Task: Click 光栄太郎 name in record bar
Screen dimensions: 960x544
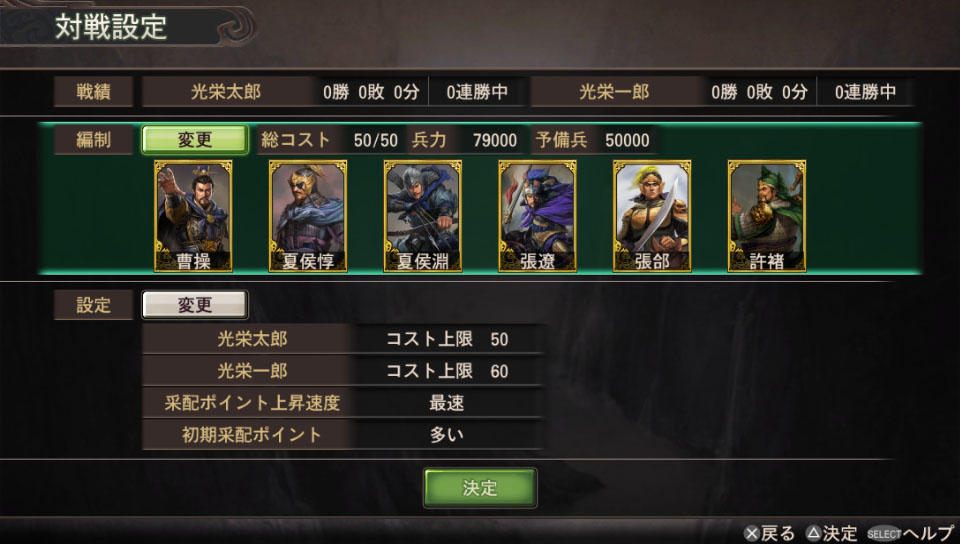Action: (226, 92)
